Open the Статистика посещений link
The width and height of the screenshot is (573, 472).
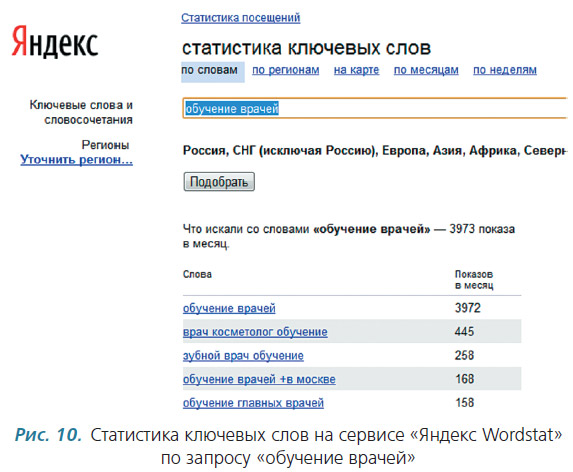(x=240, y=18)
